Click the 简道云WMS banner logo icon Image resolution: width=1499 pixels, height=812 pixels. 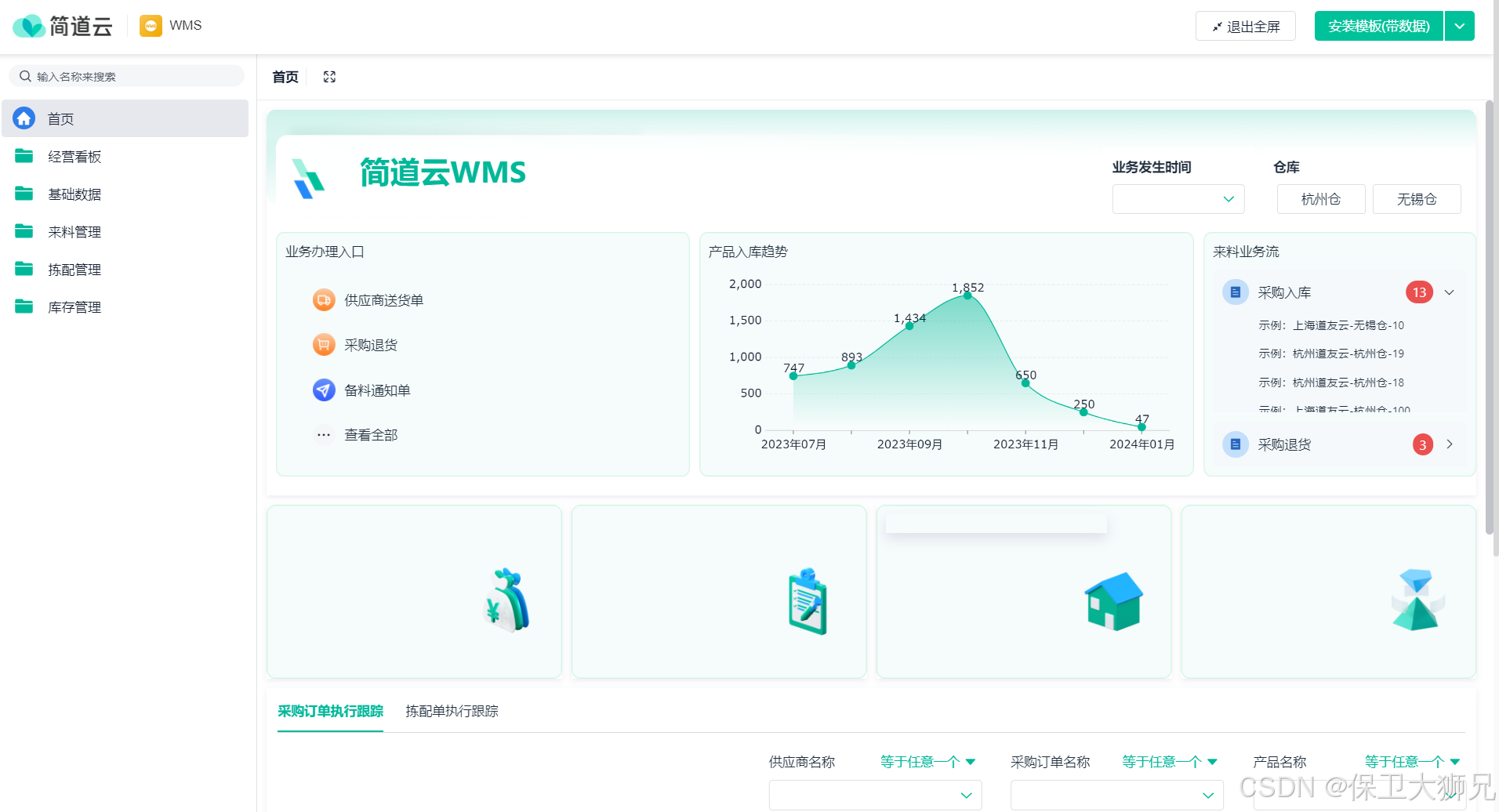(x=308, y=178)
